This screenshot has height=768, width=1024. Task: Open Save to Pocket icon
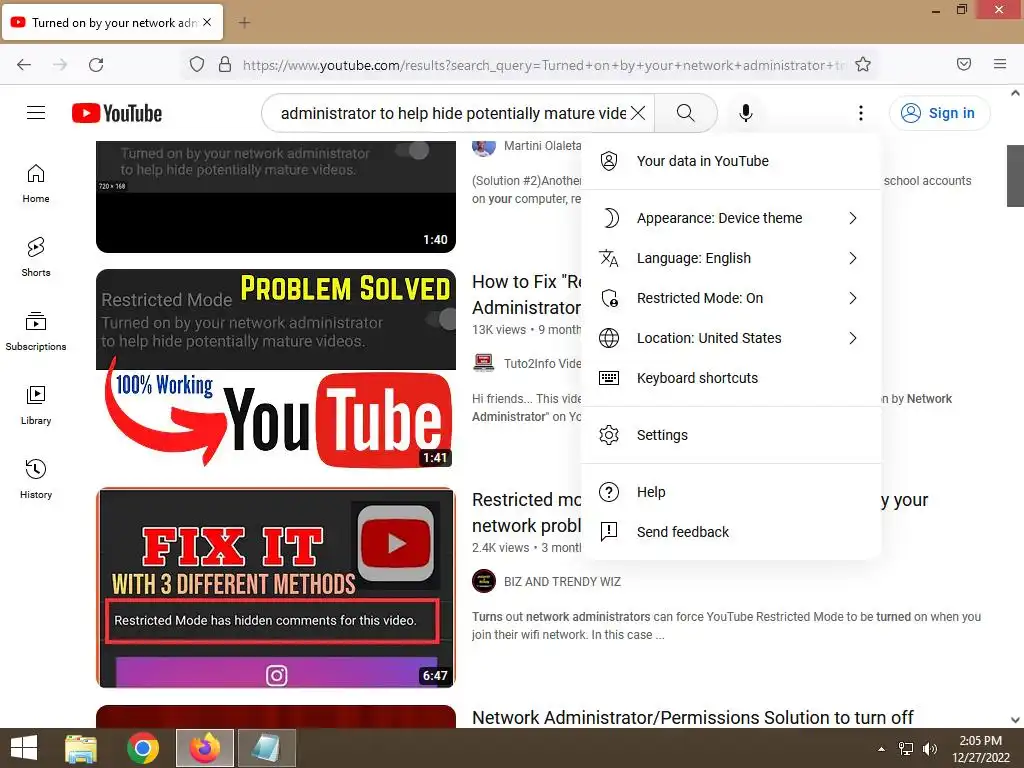tap(964, 64)
